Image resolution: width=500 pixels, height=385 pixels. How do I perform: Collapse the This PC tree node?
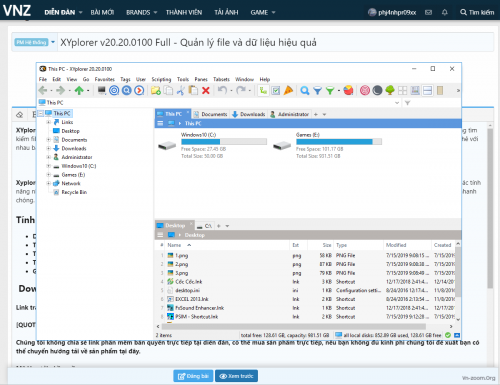click(41, 113)
